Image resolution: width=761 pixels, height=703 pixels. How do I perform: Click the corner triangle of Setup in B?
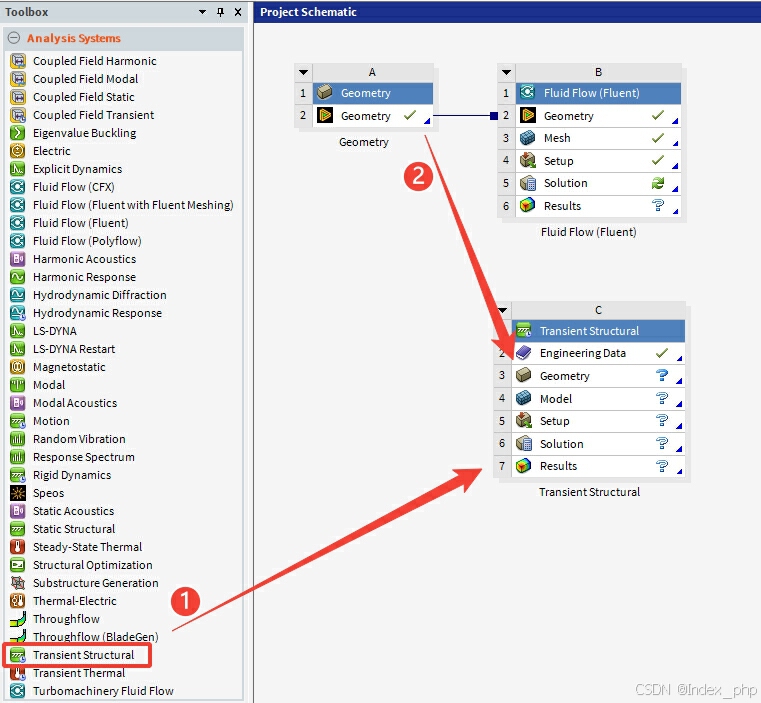[675, 166]
